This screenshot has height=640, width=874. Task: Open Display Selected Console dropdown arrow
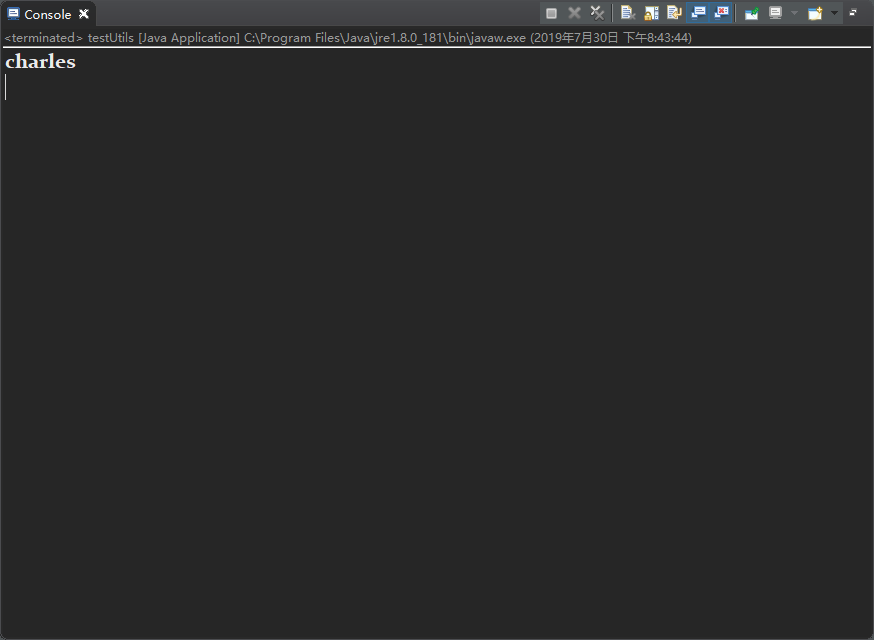click(794, 13)
